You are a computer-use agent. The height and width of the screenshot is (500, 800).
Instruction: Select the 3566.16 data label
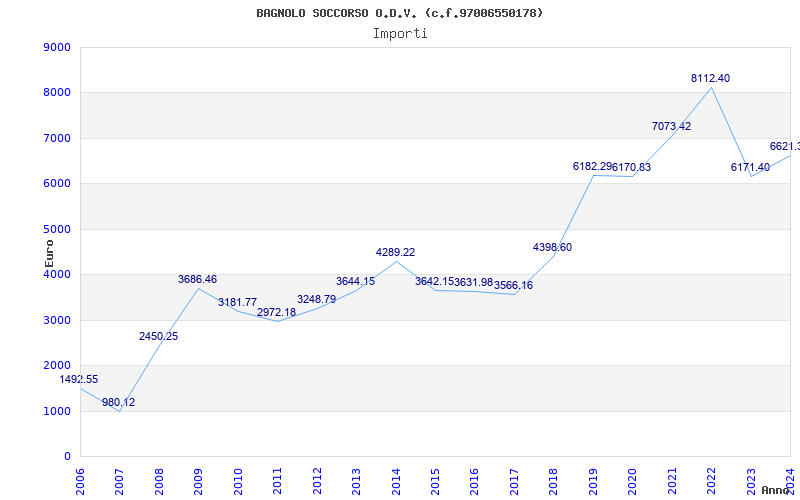tap(513, 286)
